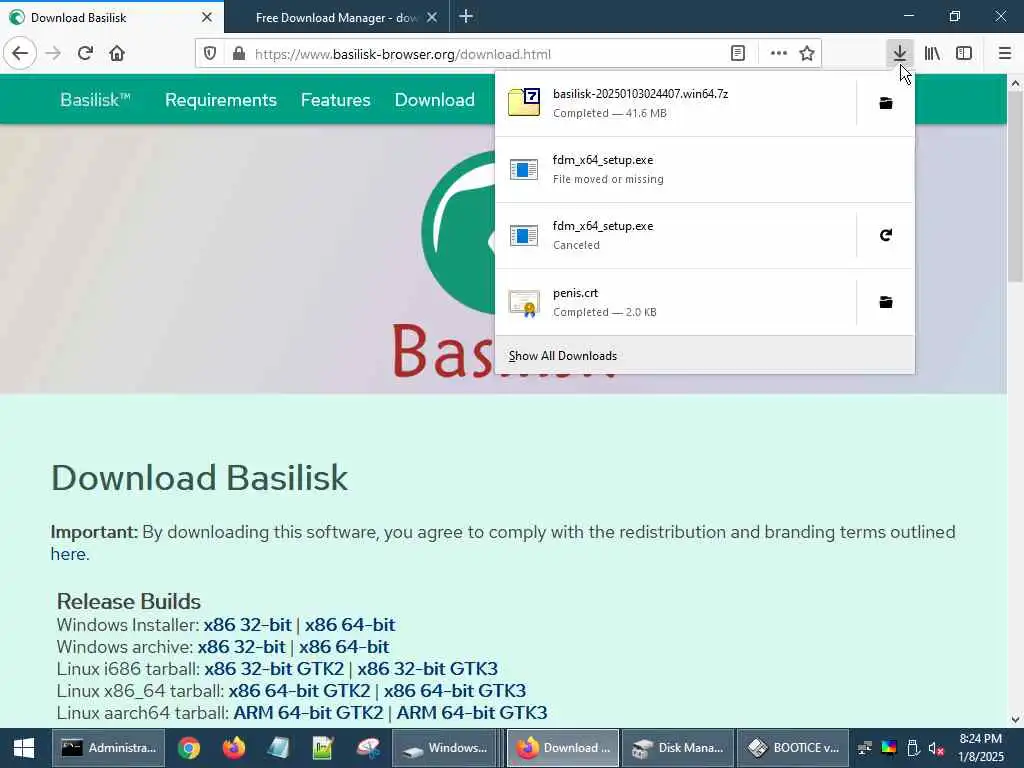Open Download nav item
This screenshot has width=1024, height=768.
tap(434, 100)
